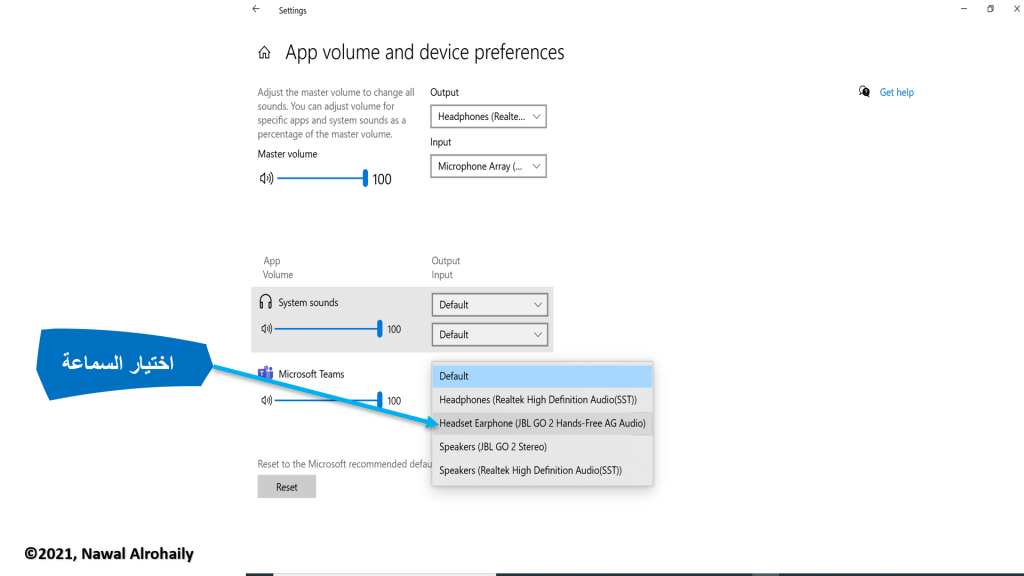Click the System sounds headphones icon
This screenshot has height=576, width=1024.
[x=265, y=302]
